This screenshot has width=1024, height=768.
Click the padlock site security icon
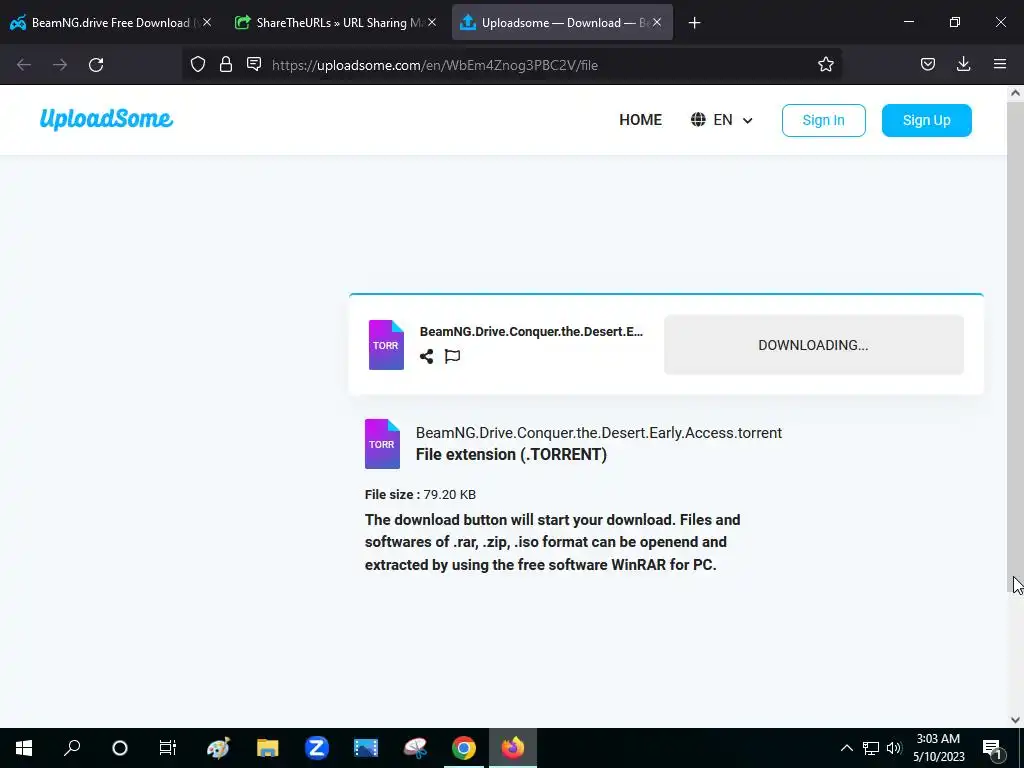226,64
